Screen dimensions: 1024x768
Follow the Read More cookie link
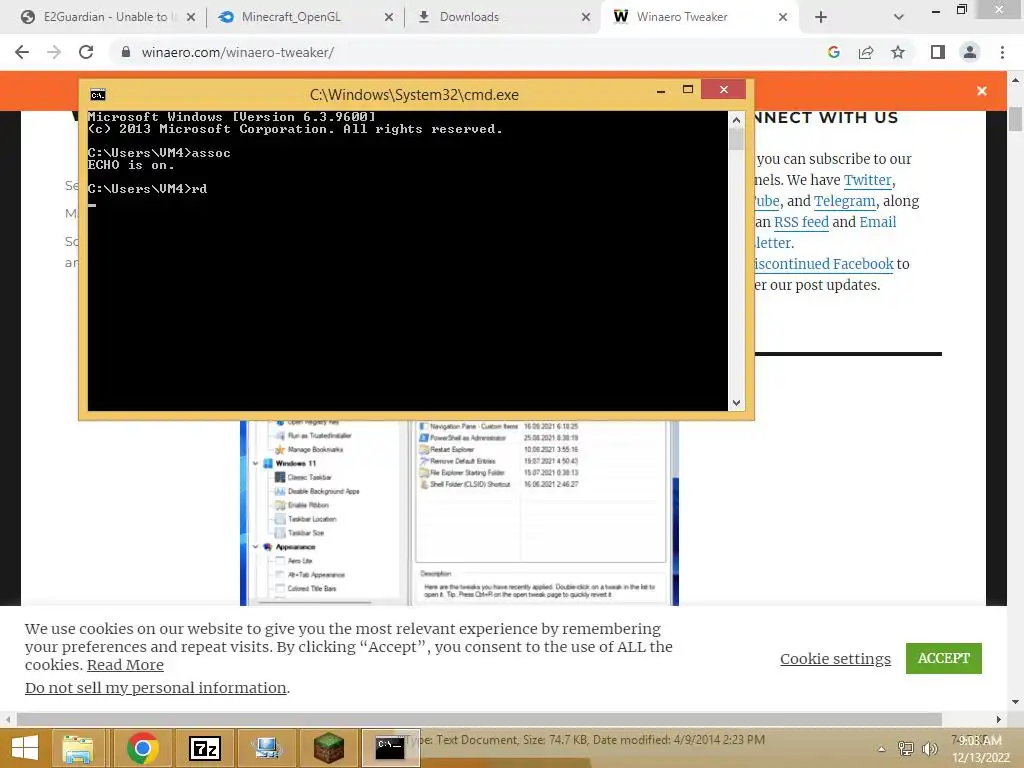(x=125, y=665)
